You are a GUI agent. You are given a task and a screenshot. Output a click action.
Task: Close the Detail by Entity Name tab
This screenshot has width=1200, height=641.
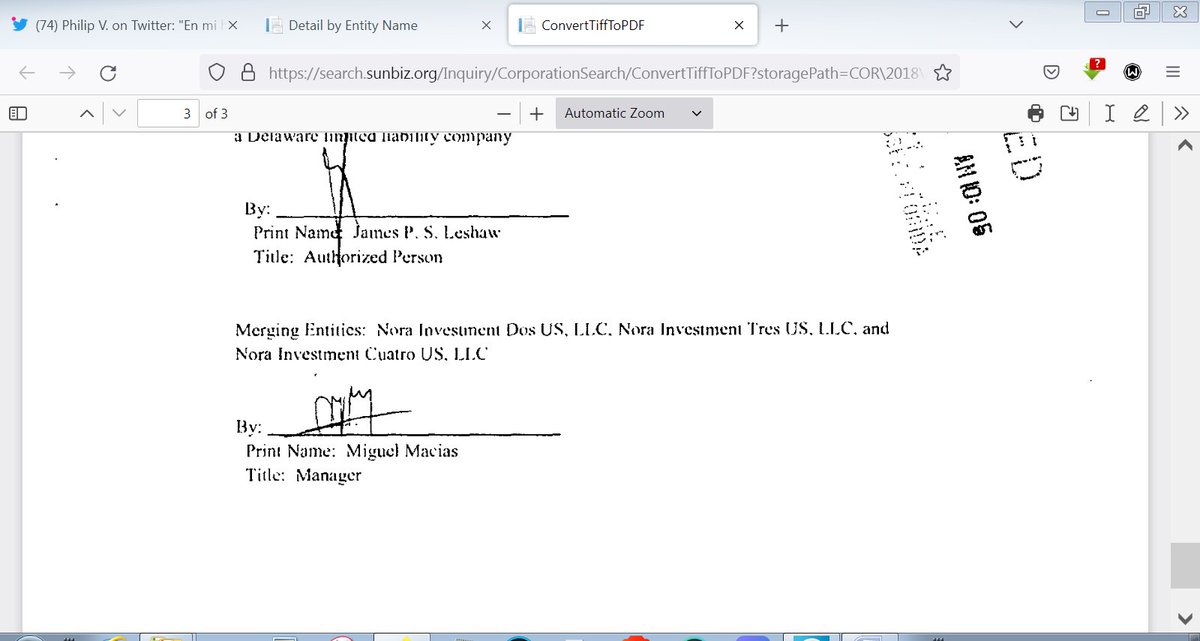tap(485, 26)
